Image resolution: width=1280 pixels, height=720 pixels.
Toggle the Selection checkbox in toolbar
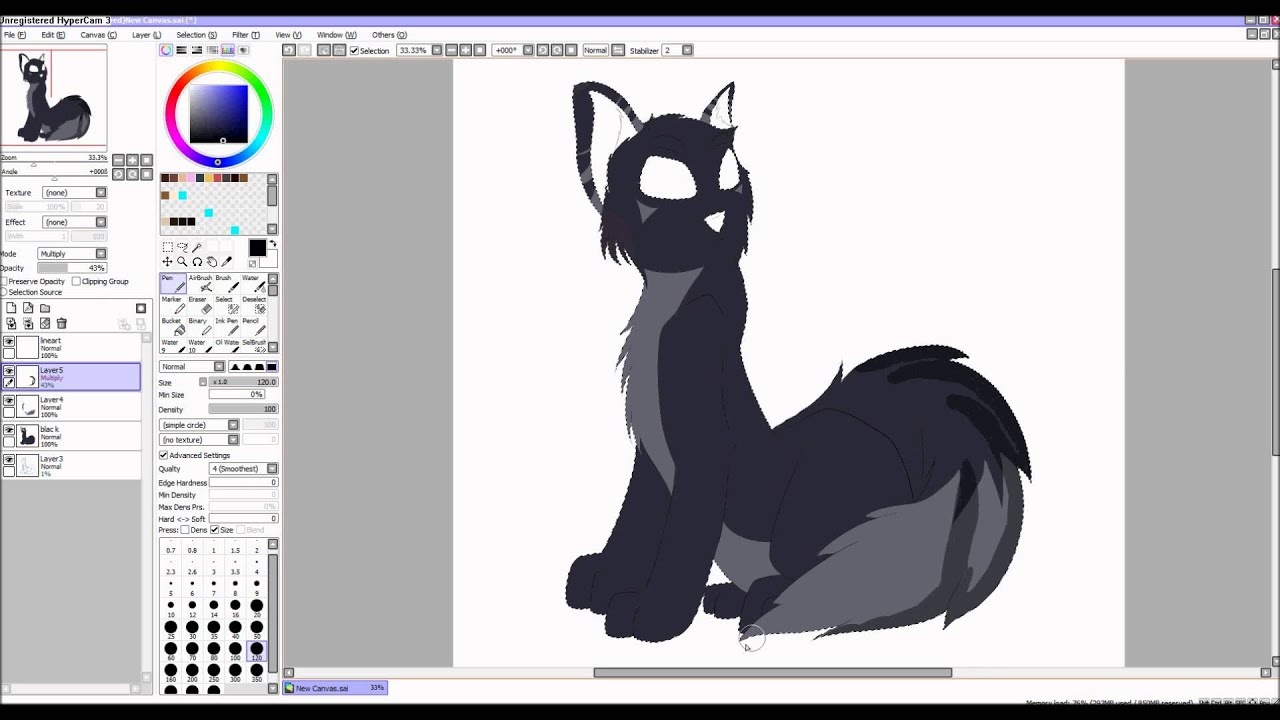click(x=354, y=50)
